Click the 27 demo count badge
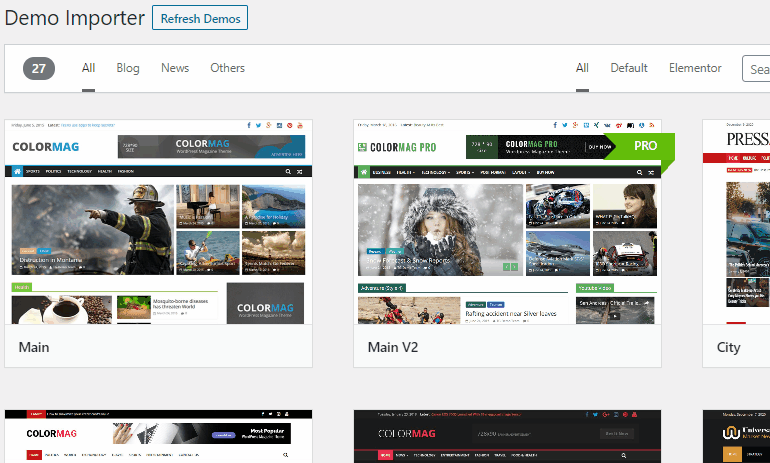This screenshot has height=463, width=770. [39, 68]
